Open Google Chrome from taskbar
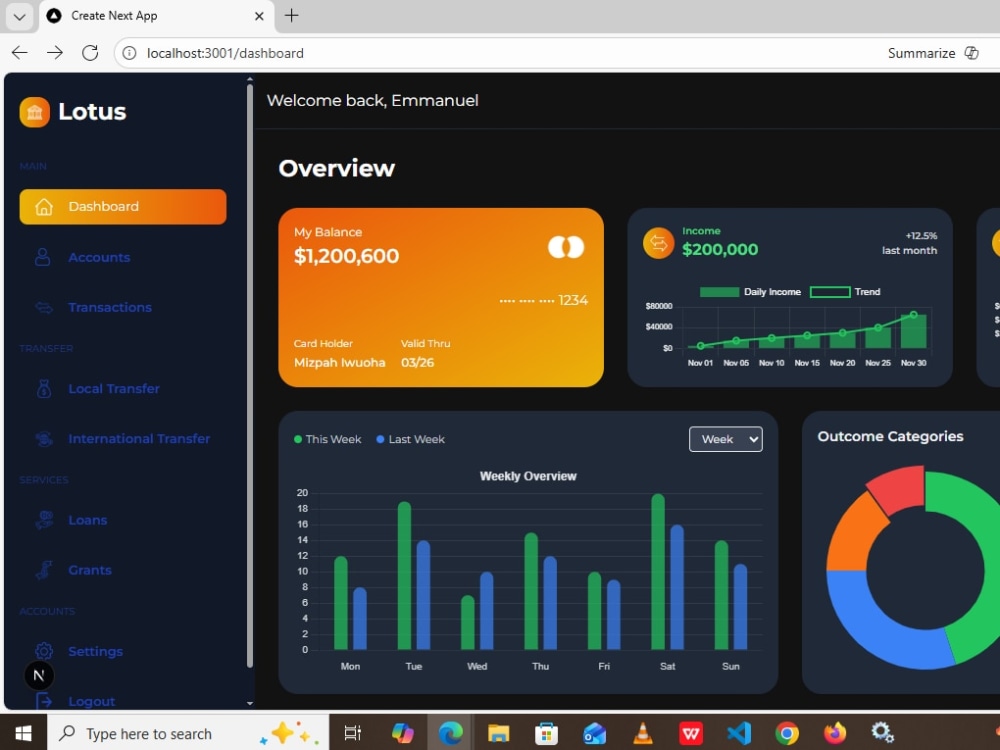This screenshot has width=1000, height=750. pyautogui.click(x=787, y=733)
